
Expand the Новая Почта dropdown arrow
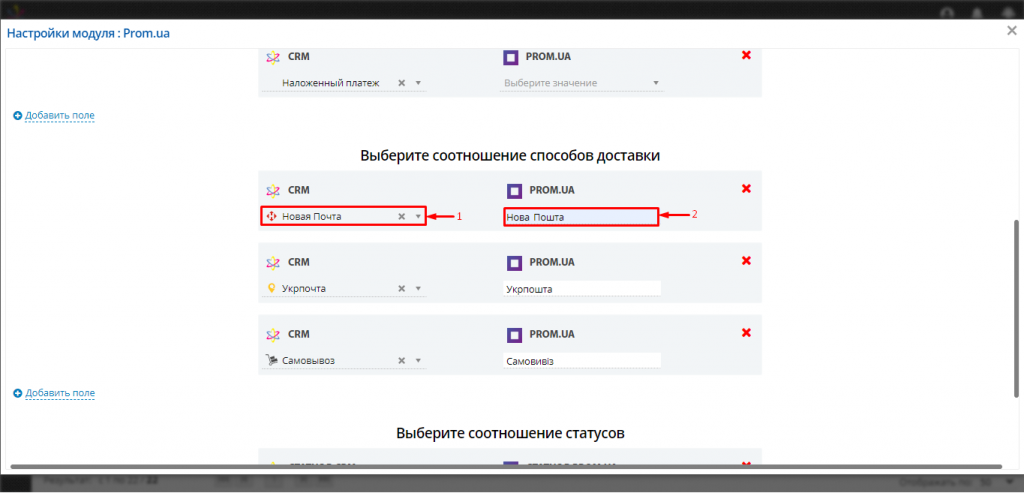418,216
